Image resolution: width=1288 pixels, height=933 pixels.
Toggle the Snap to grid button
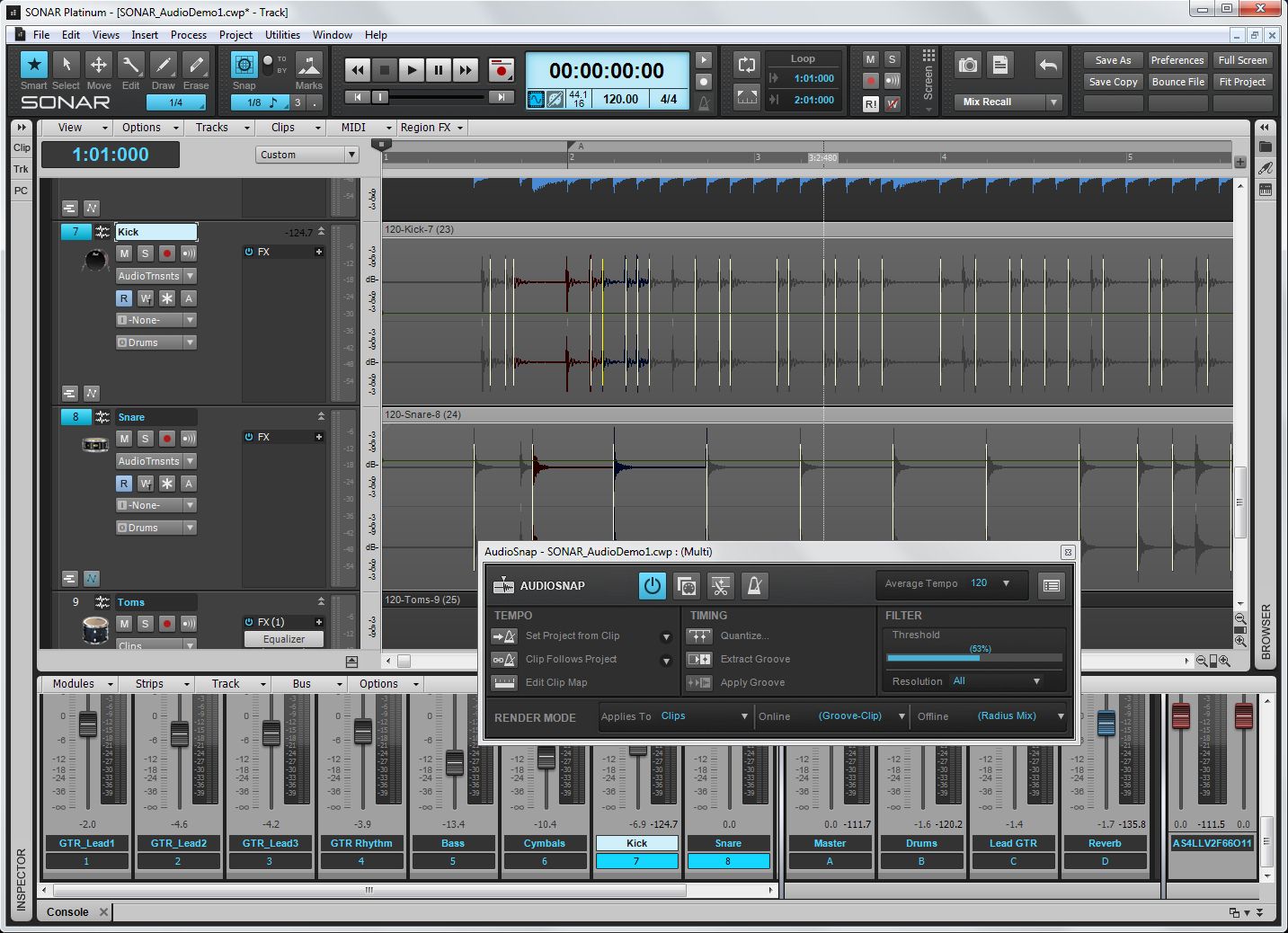[244, 65]
